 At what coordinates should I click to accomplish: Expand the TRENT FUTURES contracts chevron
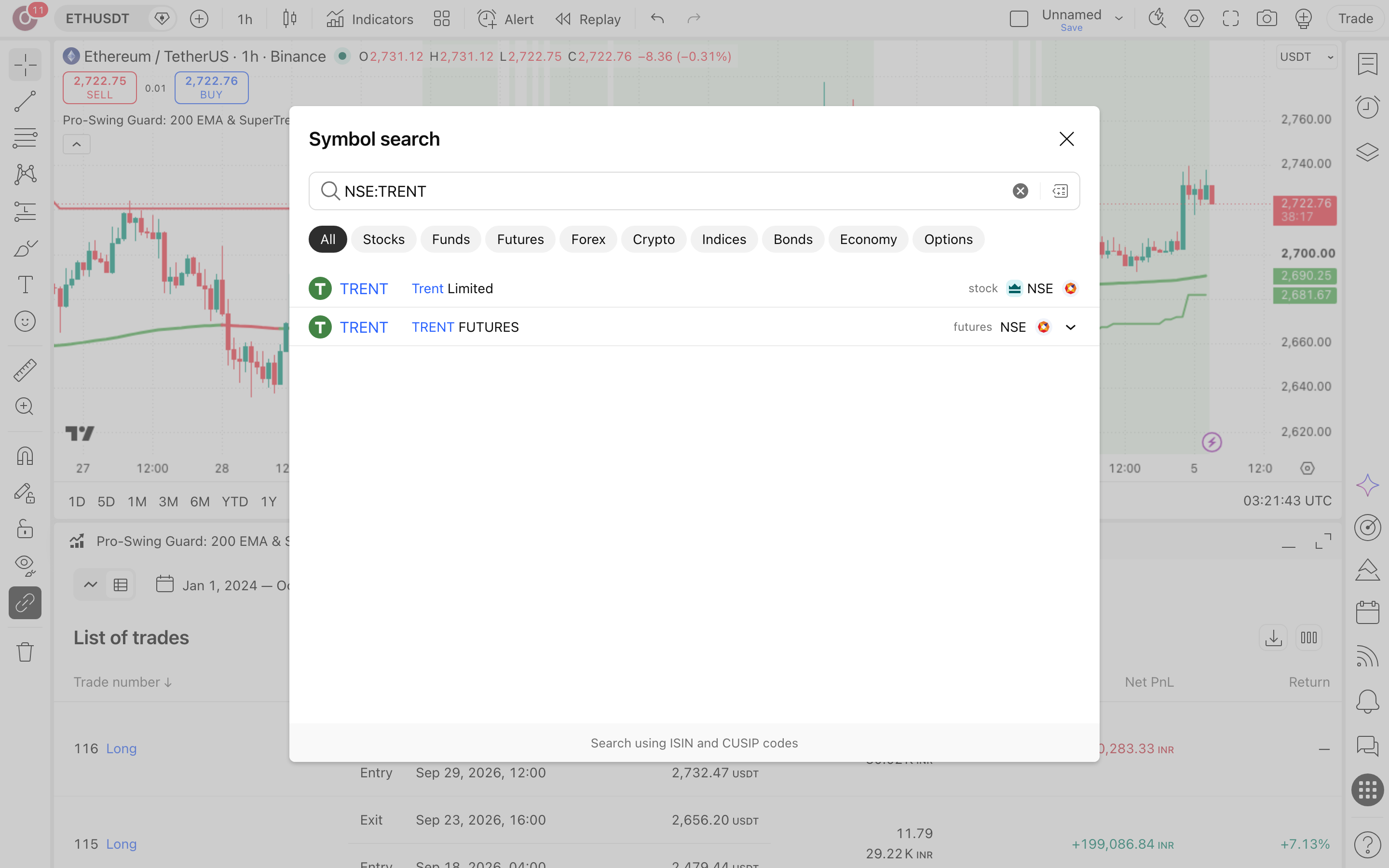[x=1071, y=327]
